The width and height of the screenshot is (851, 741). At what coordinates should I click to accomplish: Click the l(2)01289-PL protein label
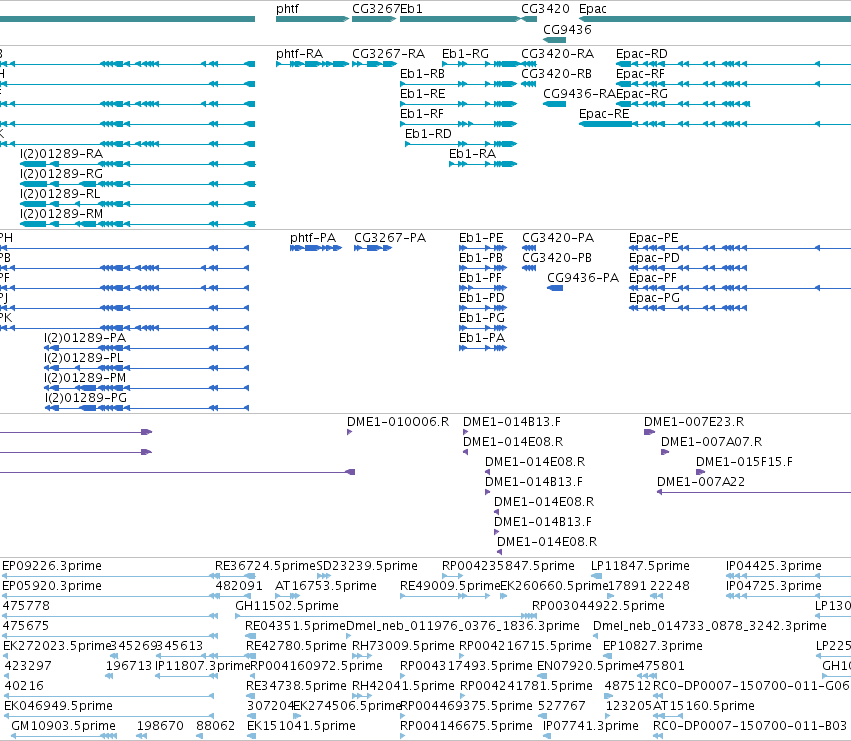click(84, 358)
